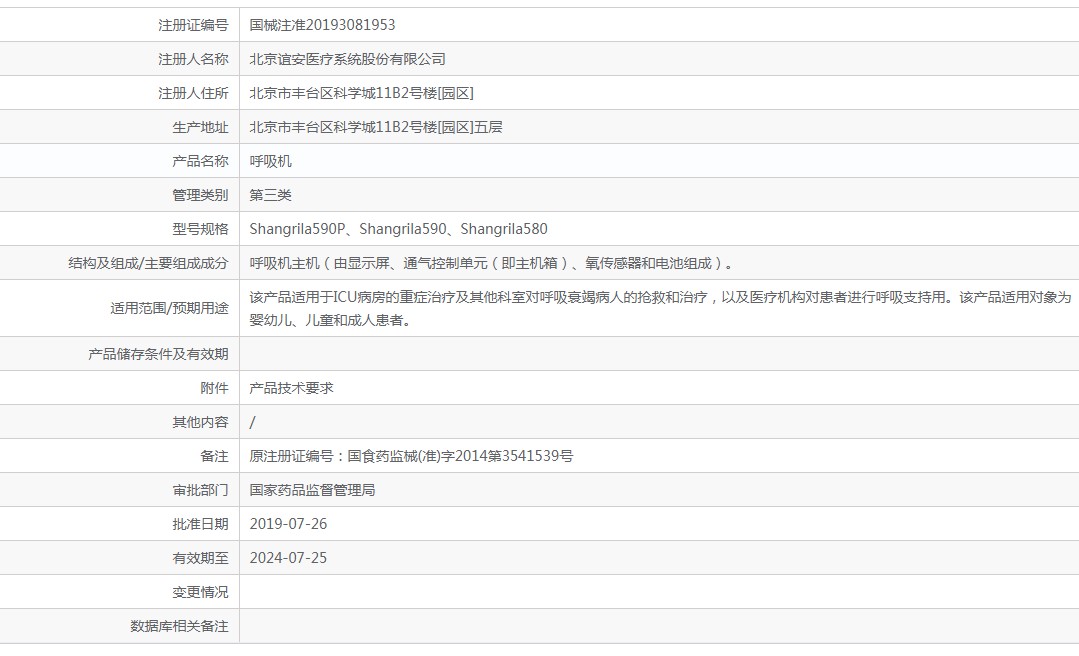Click the 变更情况 label
Image resolution: width=1079 pixels, height=656 pixels.
point(200,592)
